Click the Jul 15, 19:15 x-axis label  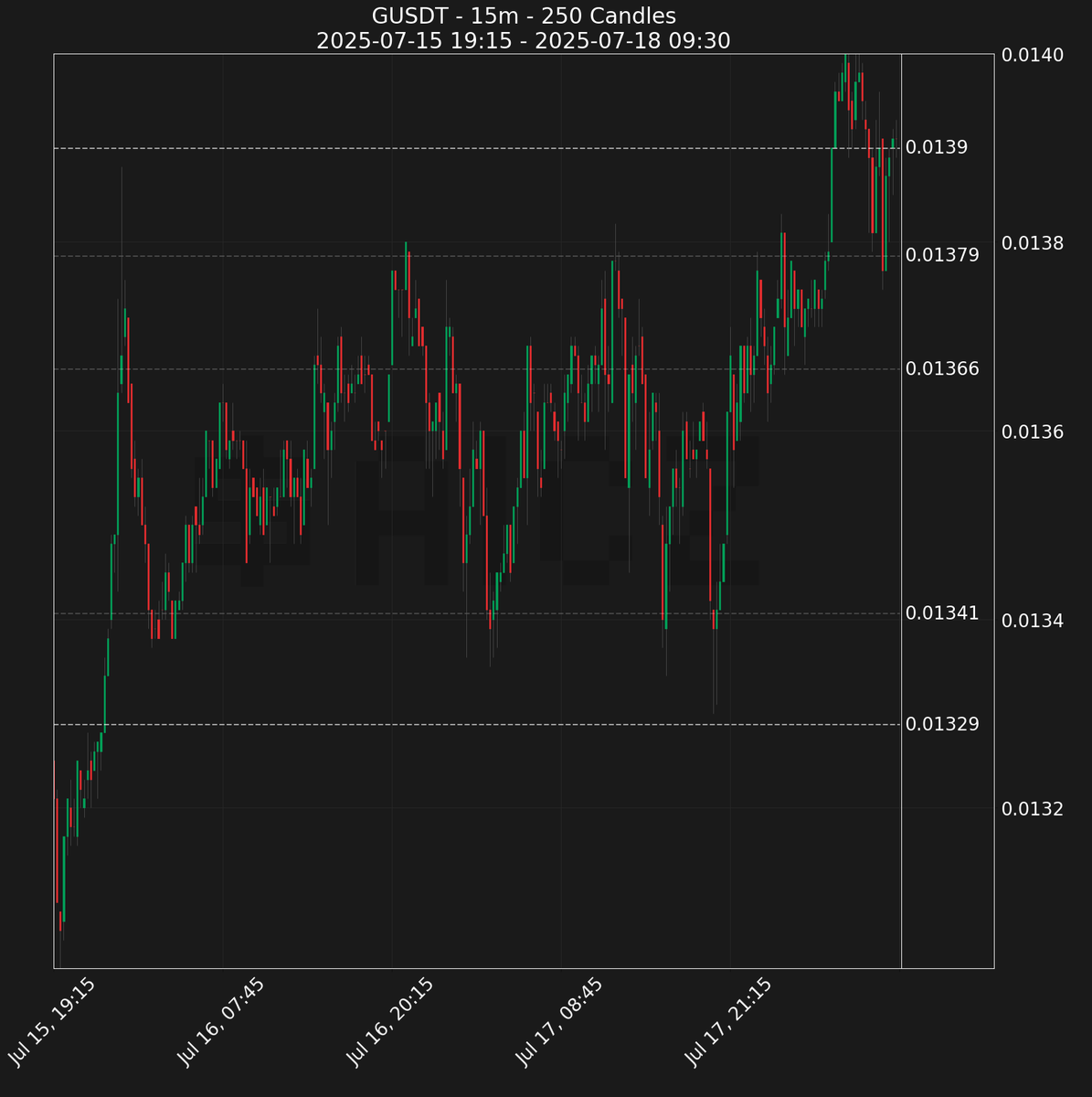(52, 1022)
